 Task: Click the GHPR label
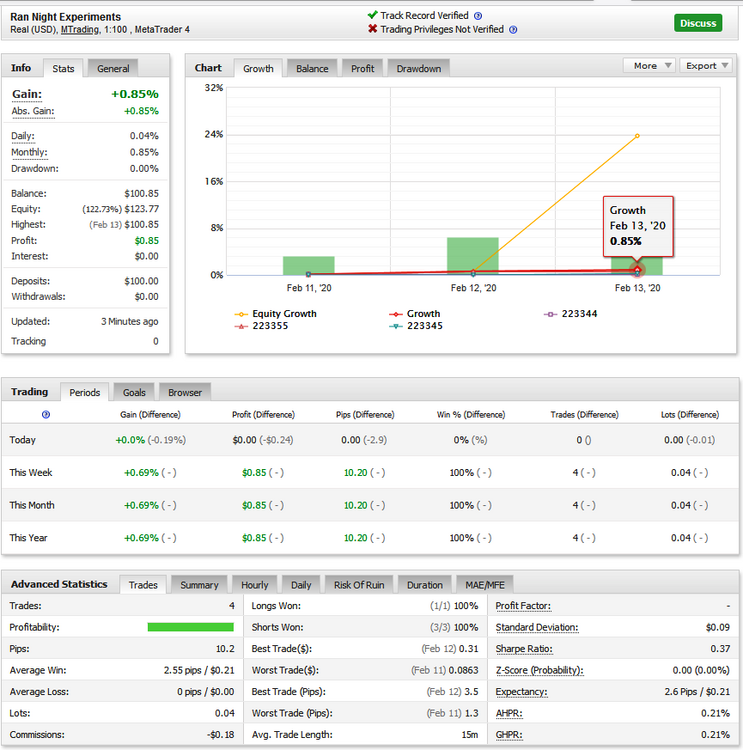tap(509, 735)
